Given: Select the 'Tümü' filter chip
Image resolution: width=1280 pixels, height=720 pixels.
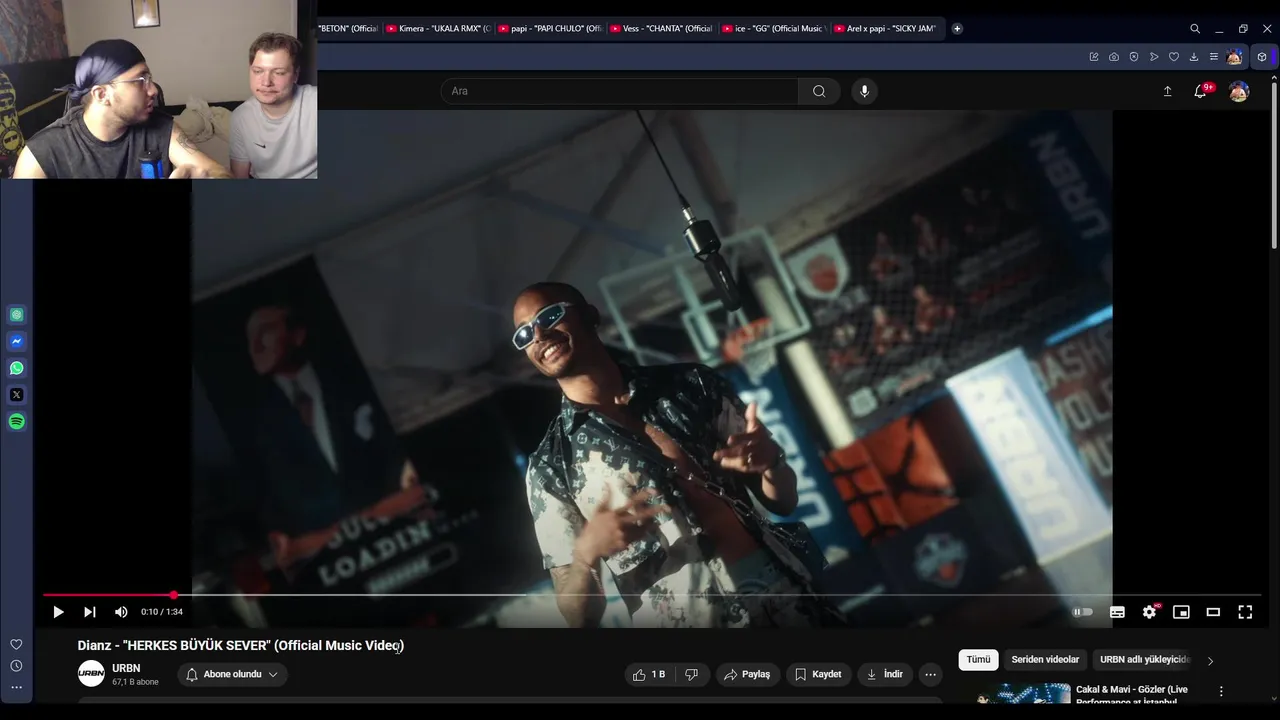Looking at the screenshot, I should [x=978, y=660].
